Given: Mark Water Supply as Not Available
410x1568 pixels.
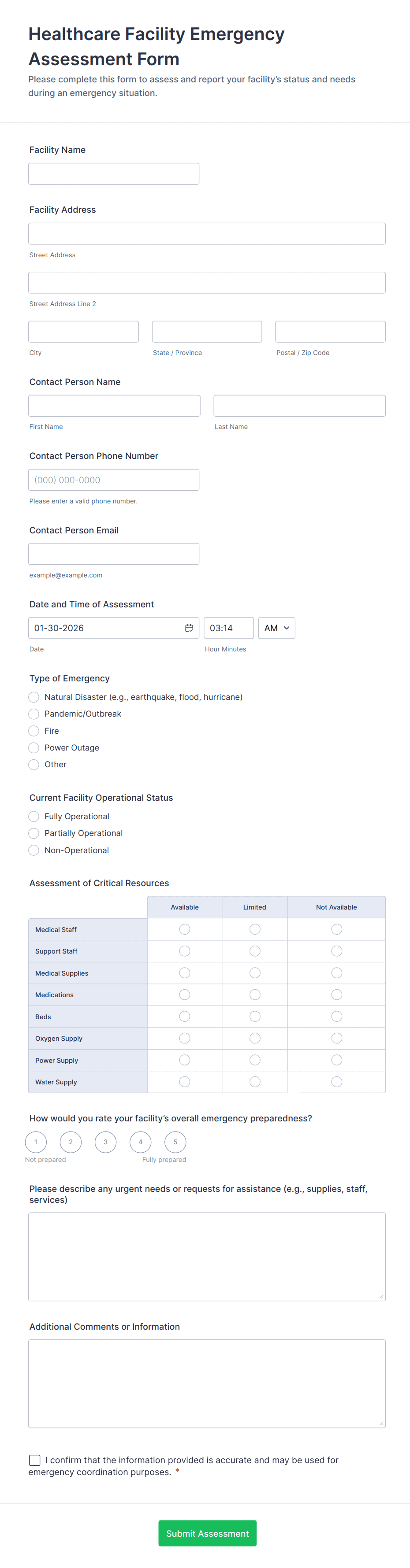Looking at the screenshot, I should click(336, 1082).
